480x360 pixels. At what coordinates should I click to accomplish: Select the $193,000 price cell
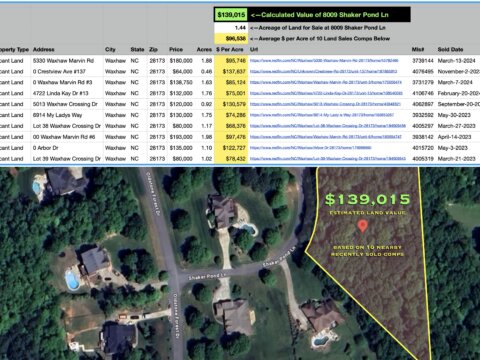point(181,137)
